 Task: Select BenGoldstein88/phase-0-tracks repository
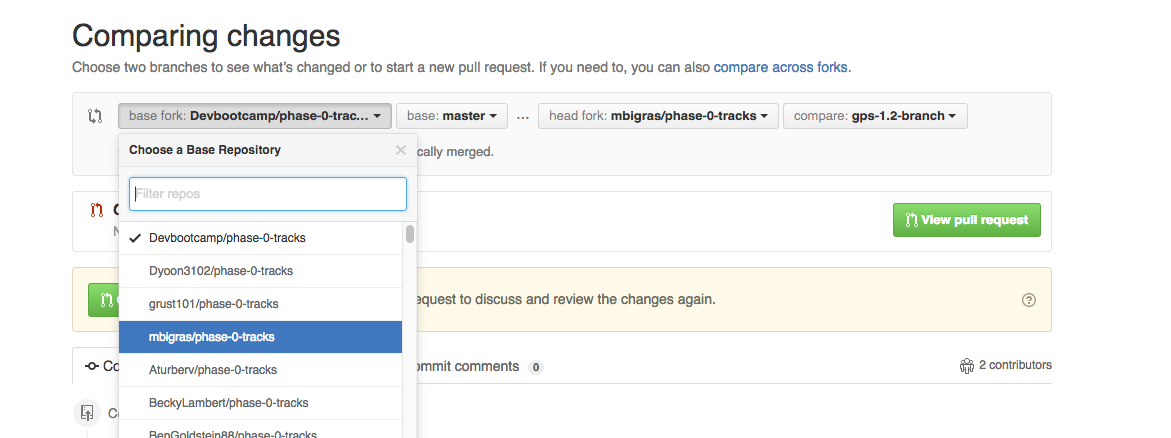coord(261,431)
